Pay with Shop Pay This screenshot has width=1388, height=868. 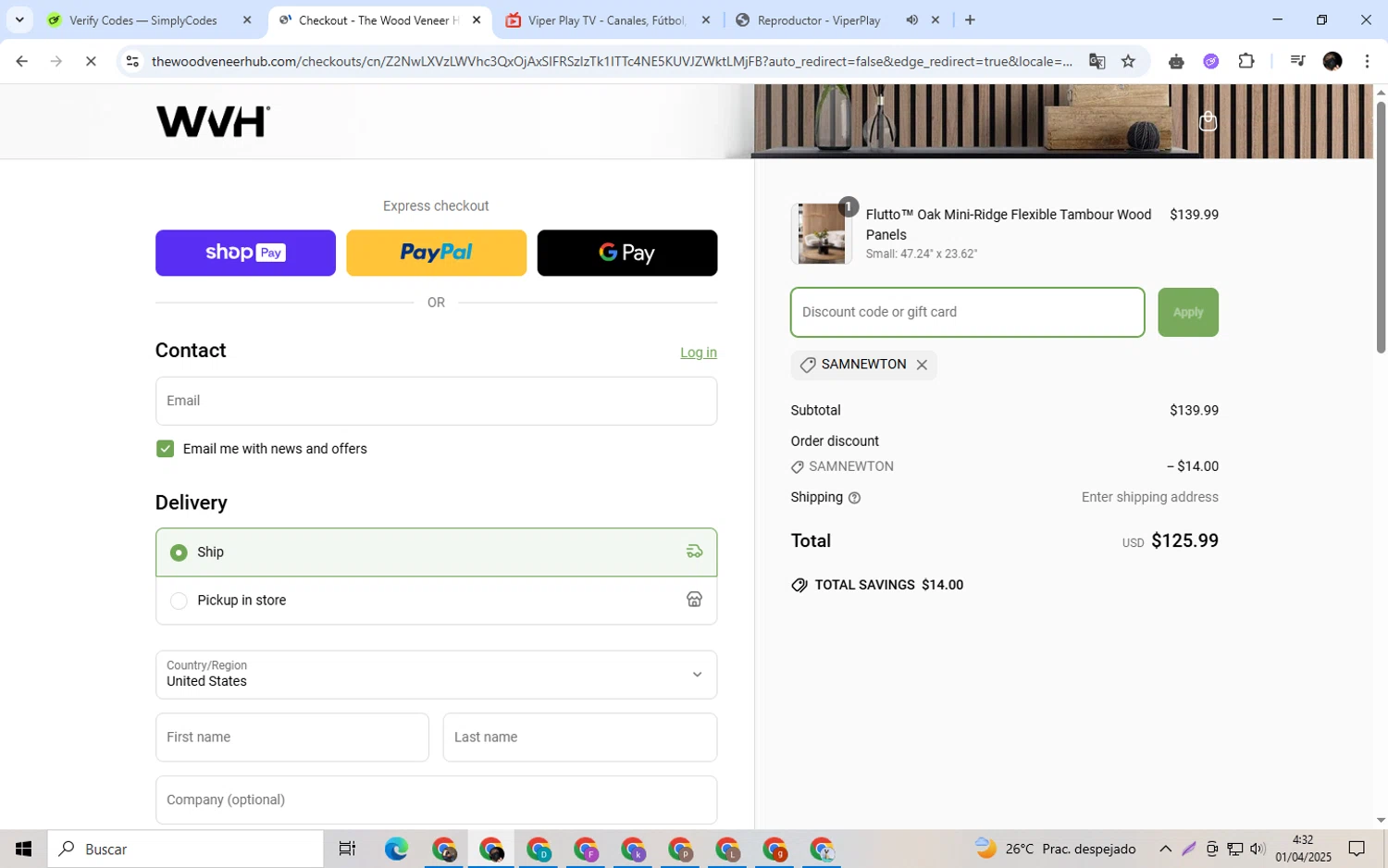tap(245, 253)
